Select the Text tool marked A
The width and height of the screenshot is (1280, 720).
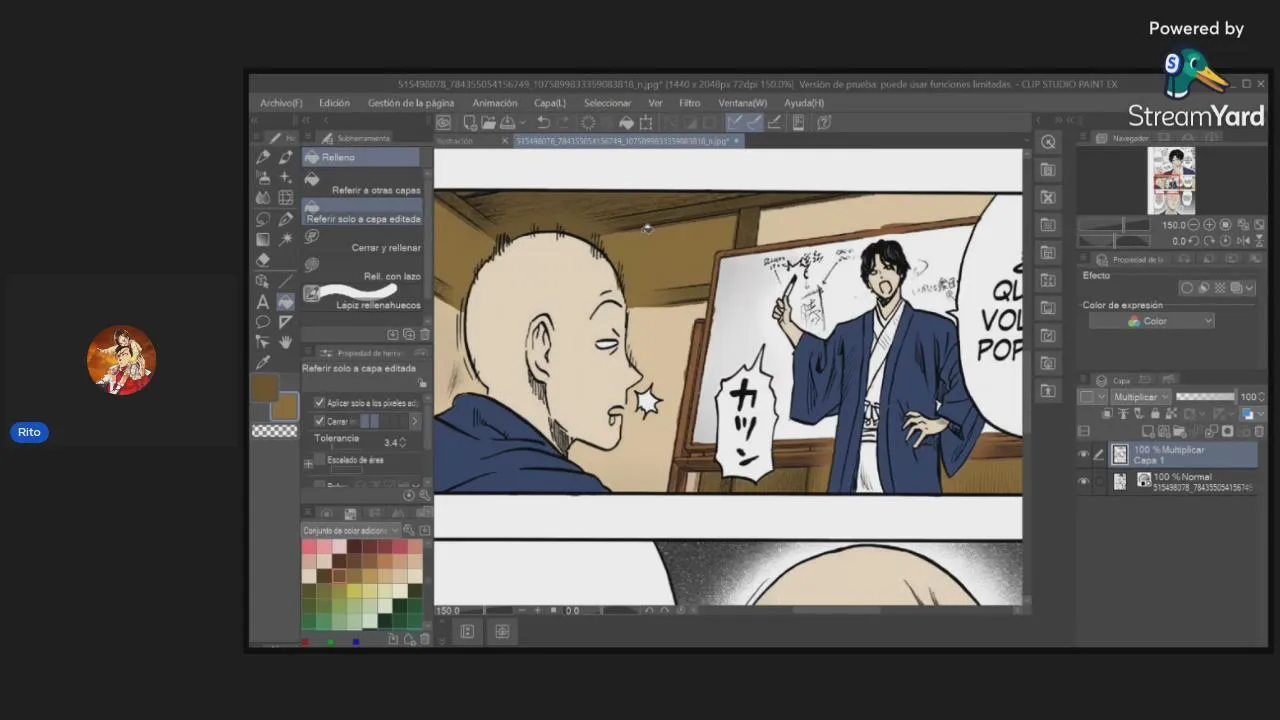(263, 302)
